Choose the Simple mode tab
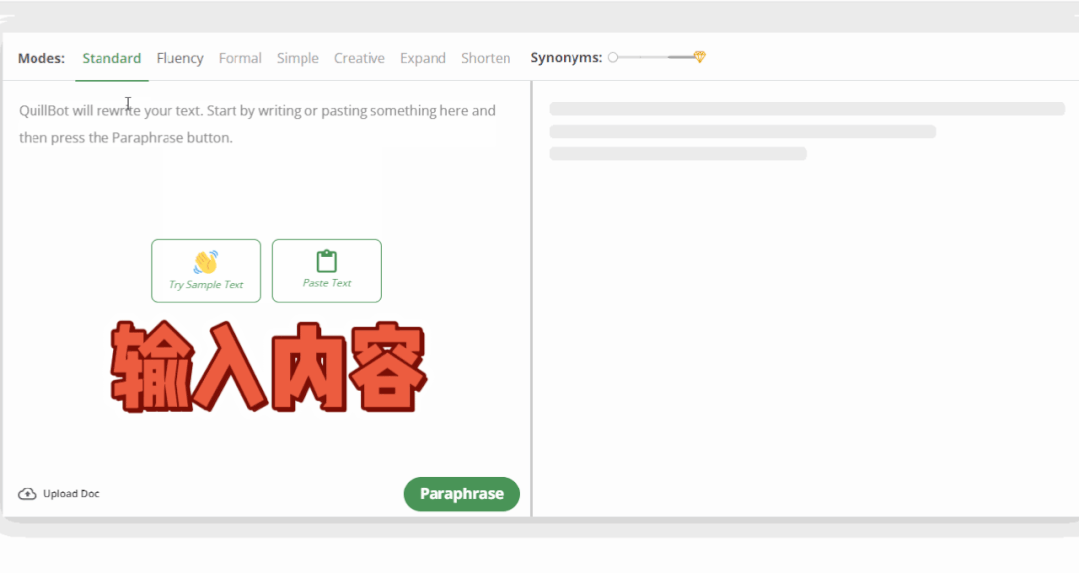This screenshot has height=573, width=1079. click(297, 58)
